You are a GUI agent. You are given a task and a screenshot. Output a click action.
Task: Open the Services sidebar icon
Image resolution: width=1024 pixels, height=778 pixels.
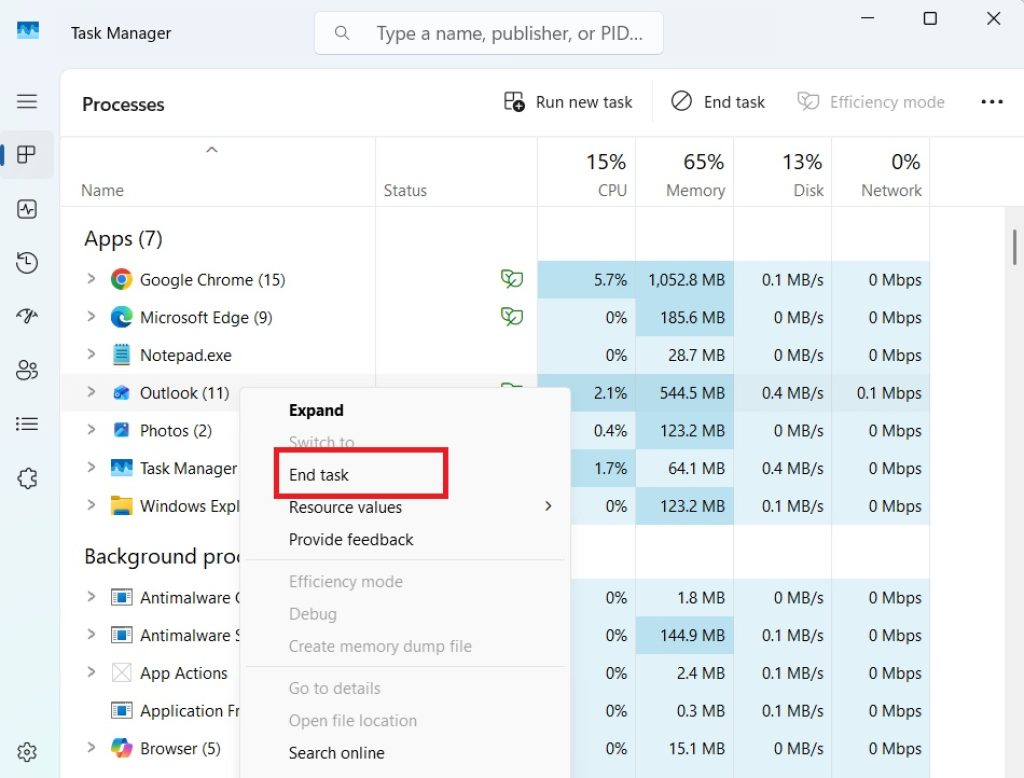[27, 478]
